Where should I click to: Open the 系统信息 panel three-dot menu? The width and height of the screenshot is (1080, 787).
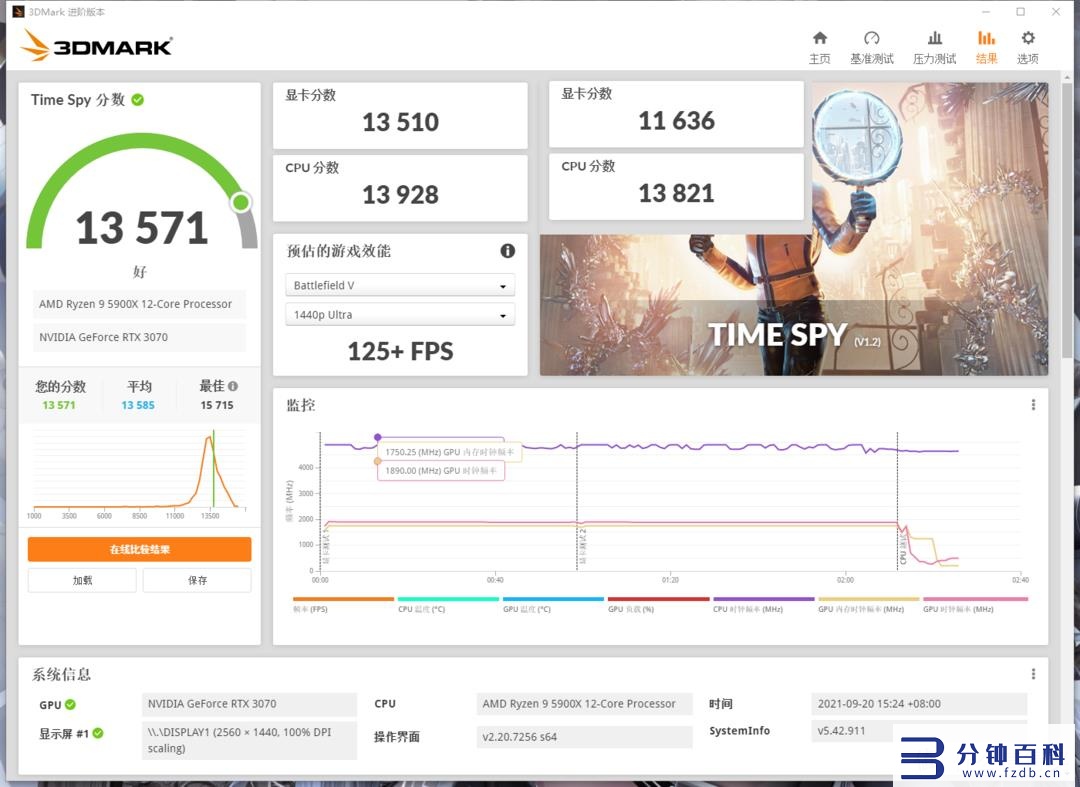pos(1033,674)
